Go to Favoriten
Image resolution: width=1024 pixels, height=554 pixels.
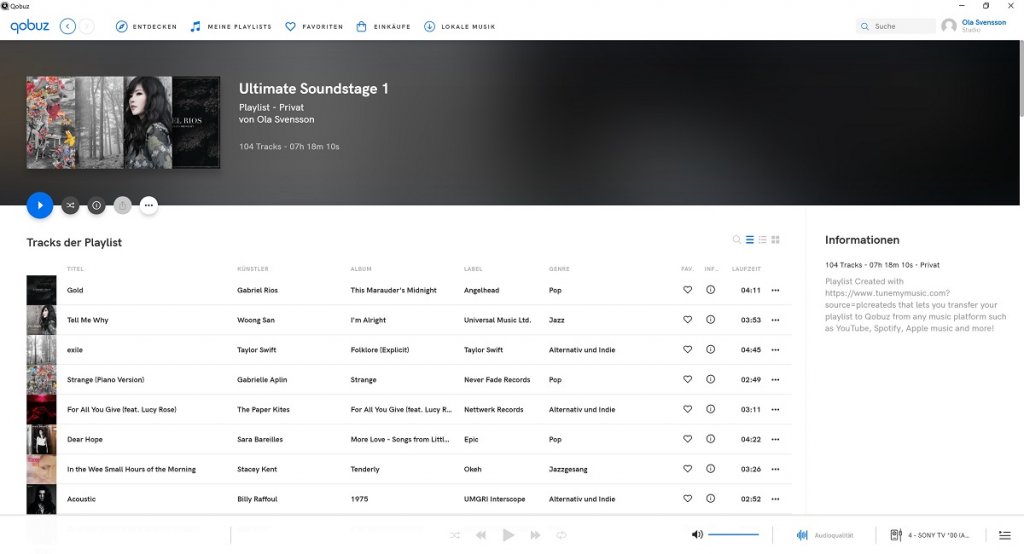click(x=314, y=27)
